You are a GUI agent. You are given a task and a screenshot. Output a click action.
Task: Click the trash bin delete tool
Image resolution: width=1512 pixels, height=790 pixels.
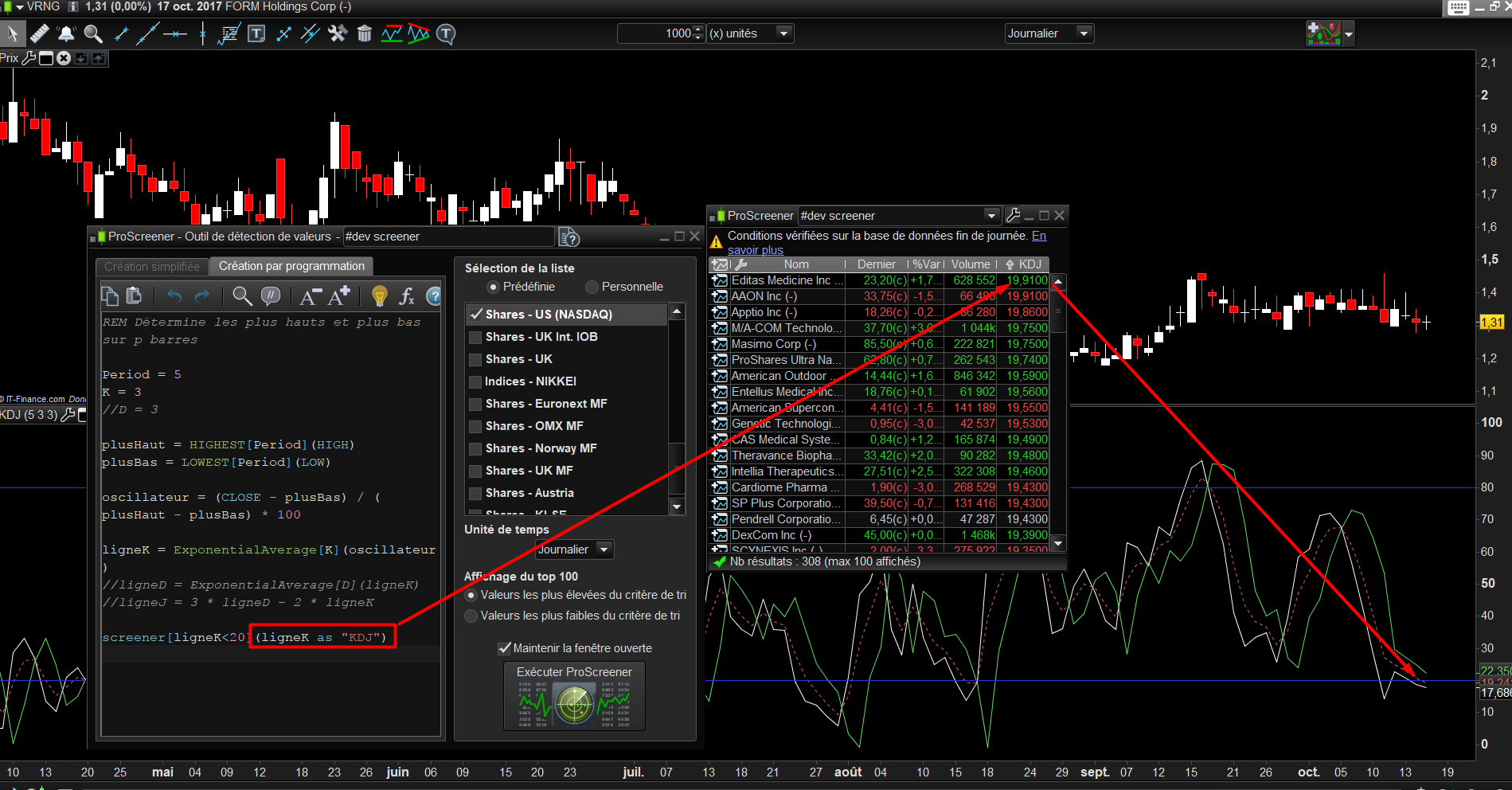click(x=365, y=33)
